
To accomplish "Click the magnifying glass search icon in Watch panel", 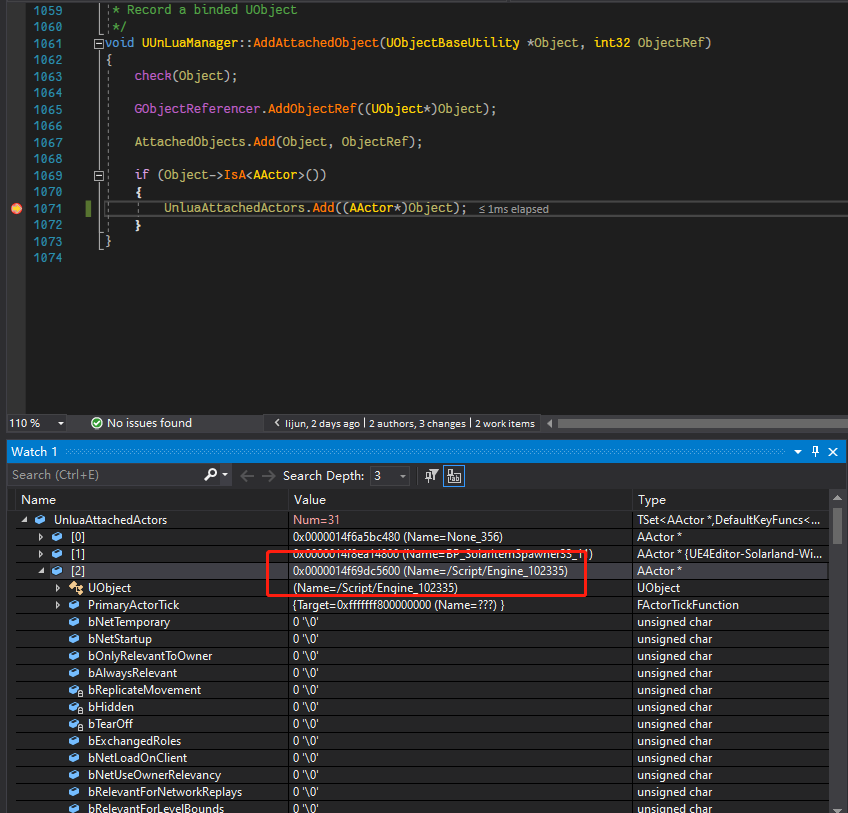I will click(x=209, y=474).
